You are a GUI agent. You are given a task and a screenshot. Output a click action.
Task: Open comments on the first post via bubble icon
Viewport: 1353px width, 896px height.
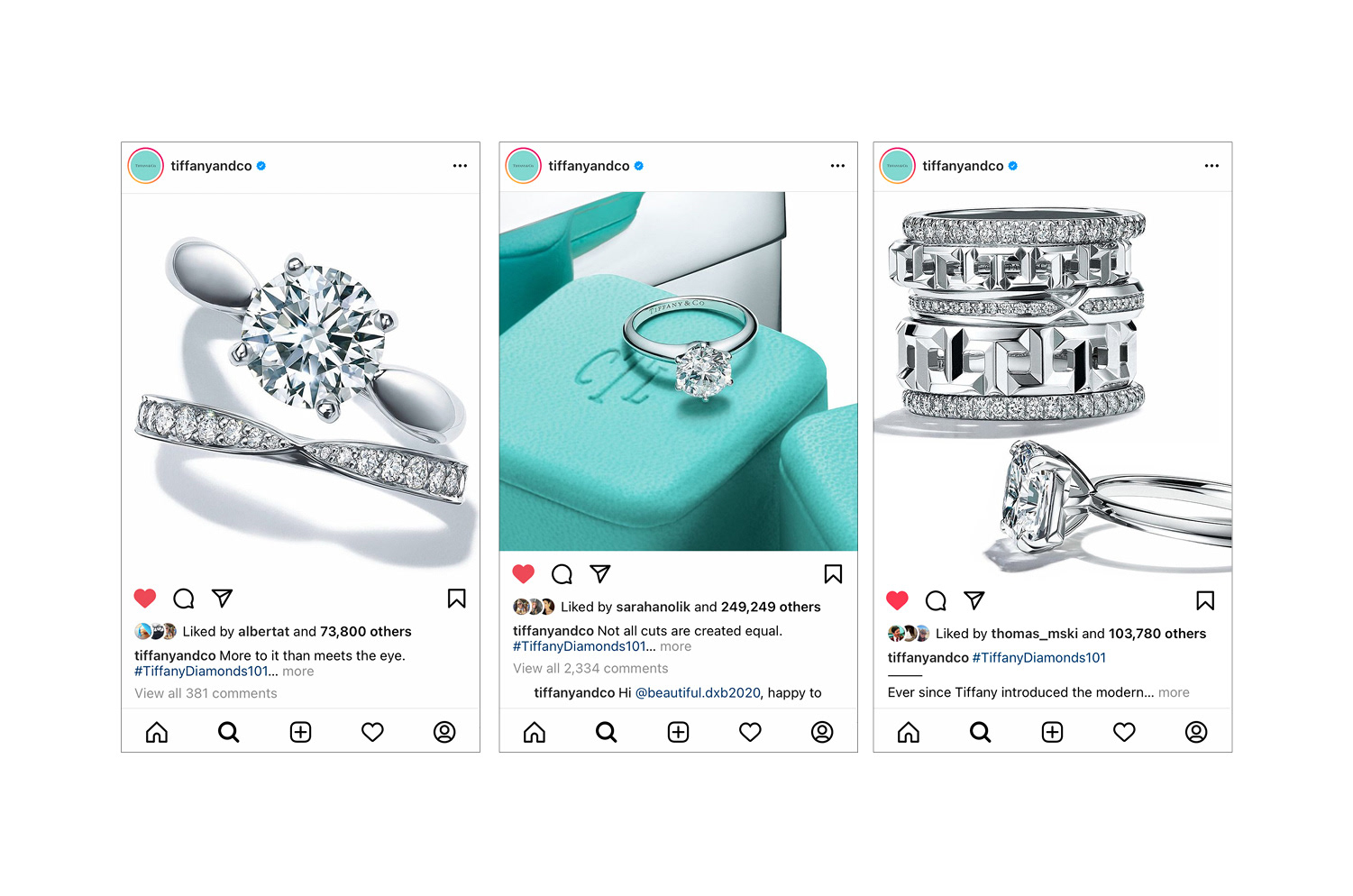pyautogui.click(x=184, y=599)
